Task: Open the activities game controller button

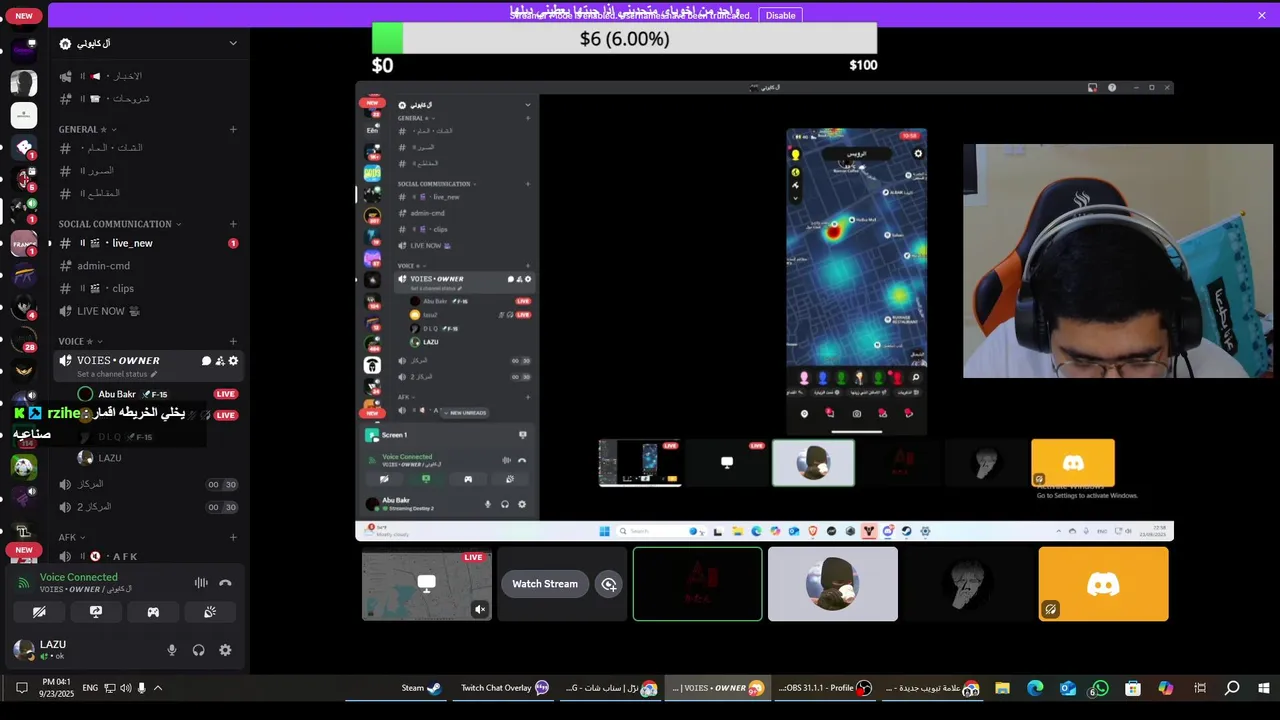Action: click(153, 612)
